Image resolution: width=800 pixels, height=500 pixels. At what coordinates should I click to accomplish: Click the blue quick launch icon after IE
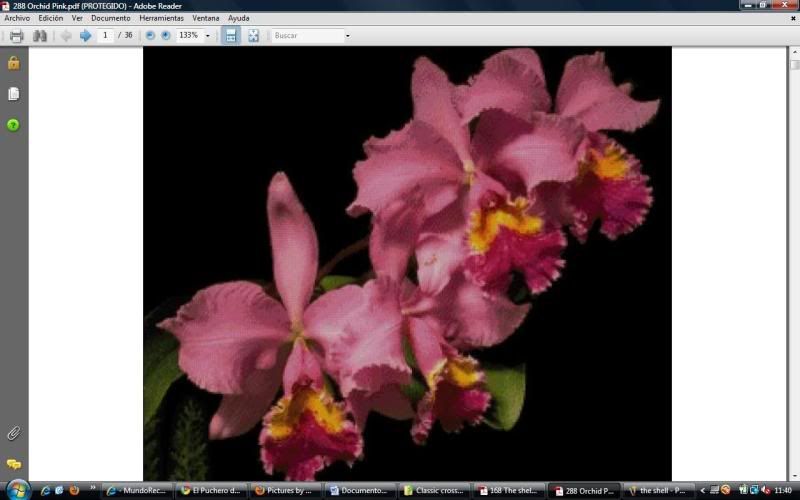[x=59, y=490]
